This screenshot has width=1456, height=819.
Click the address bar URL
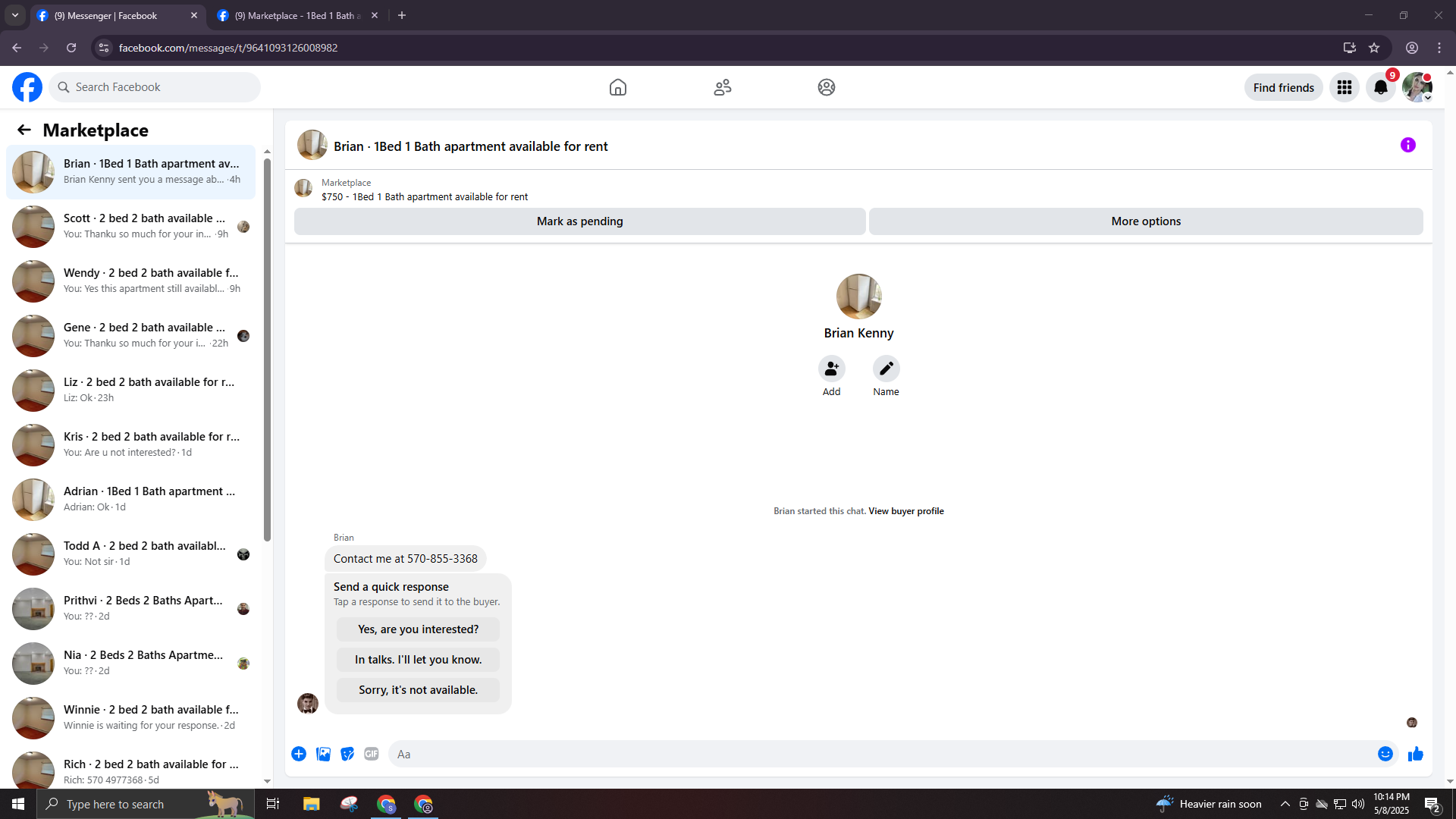pos(228,48)
